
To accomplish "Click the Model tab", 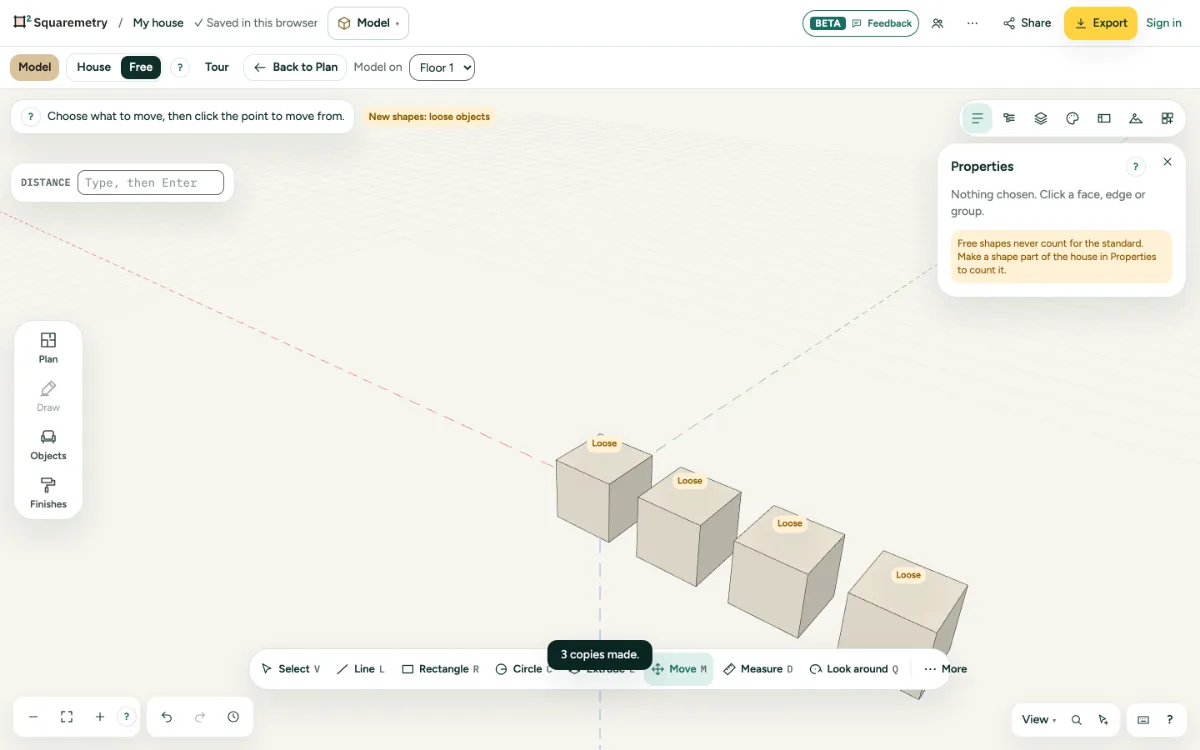I will coord(35,67).
